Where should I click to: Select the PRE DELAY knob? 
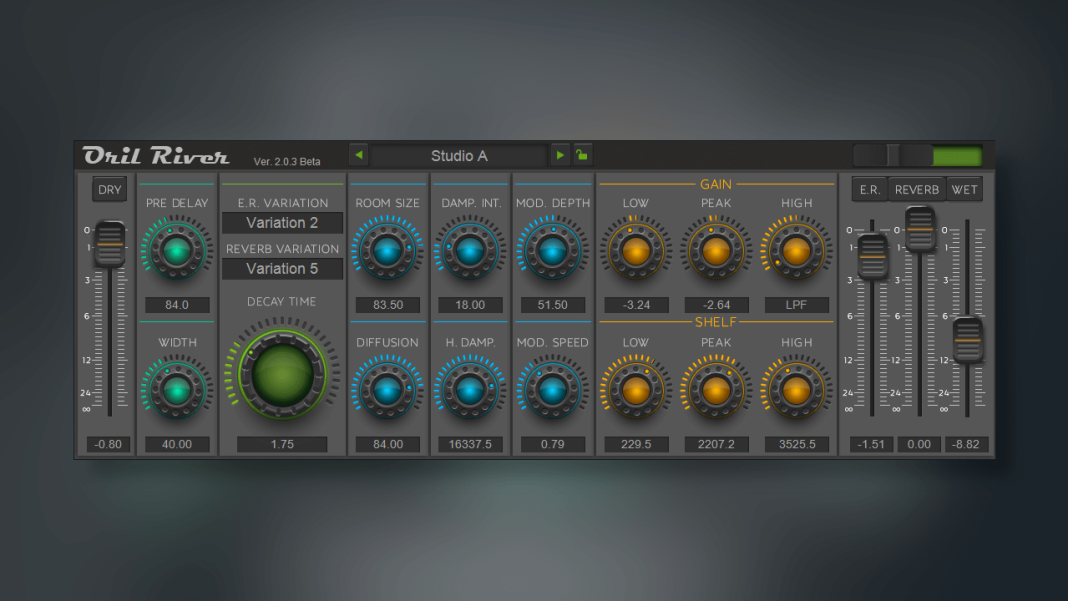(x=176, y=252)
